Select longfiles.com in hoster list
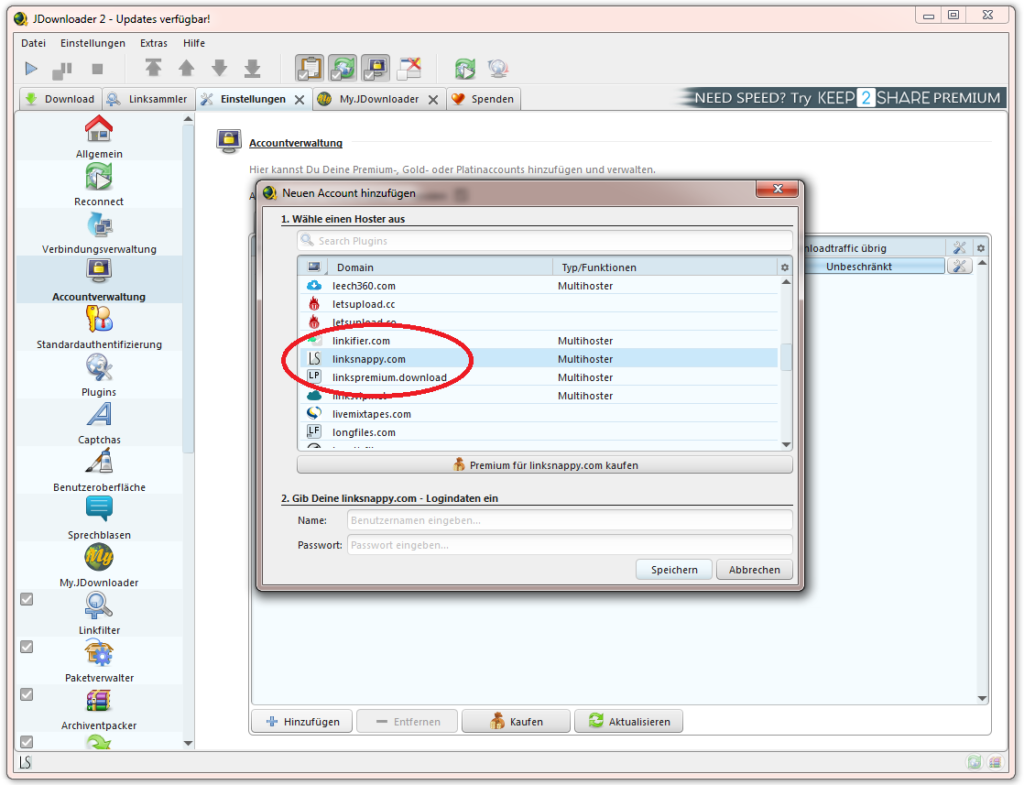Image resolution: width=1024 pixels, height=785 pixels. tap(539, 432)
